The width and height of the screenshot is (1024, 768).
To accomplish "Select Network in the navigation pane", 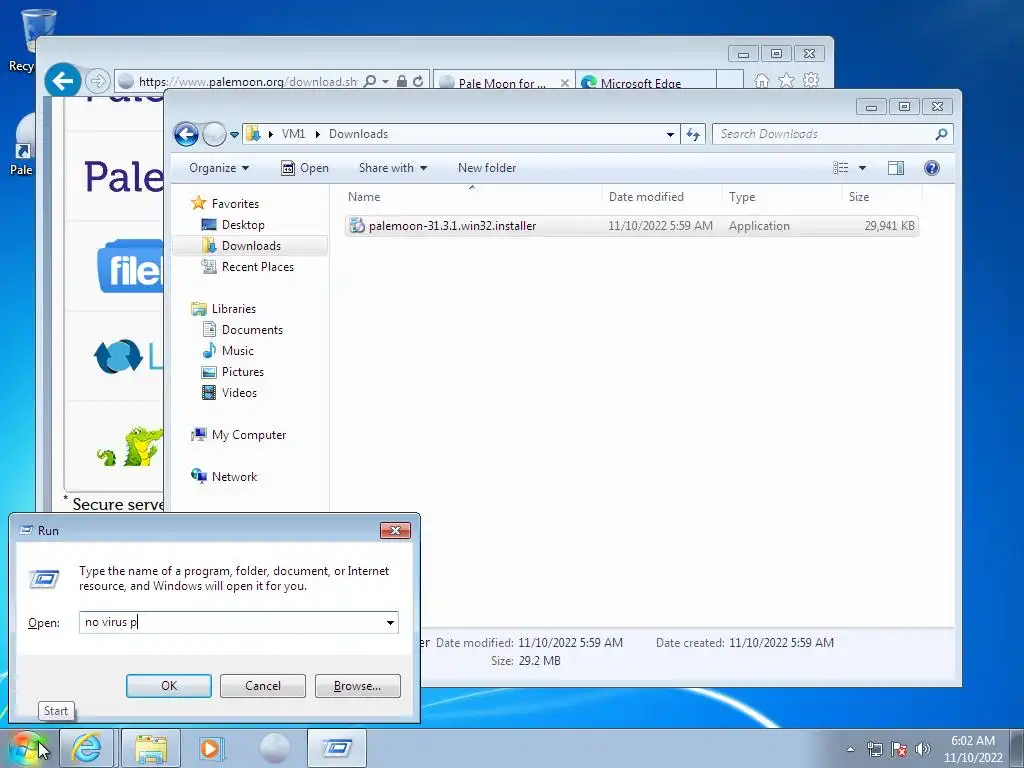I will click(234, 477).
